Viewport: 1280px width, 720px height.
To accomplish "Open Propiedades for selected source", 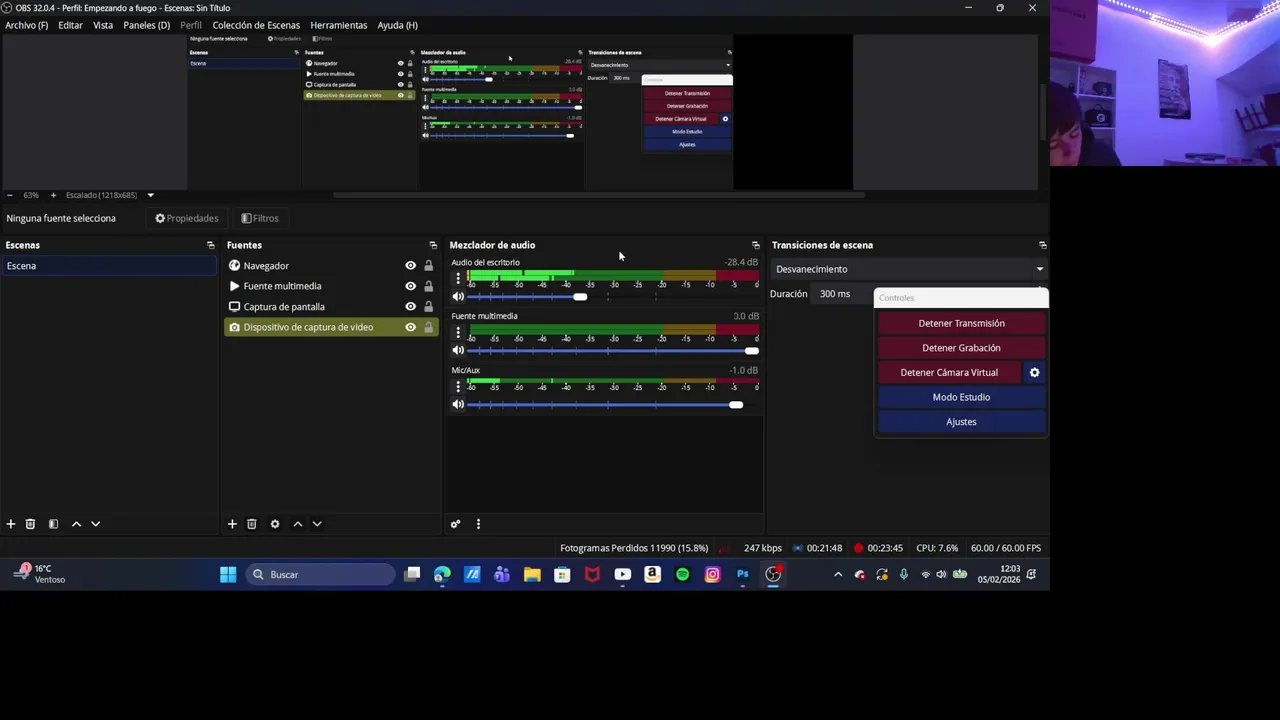I will 187,218.
